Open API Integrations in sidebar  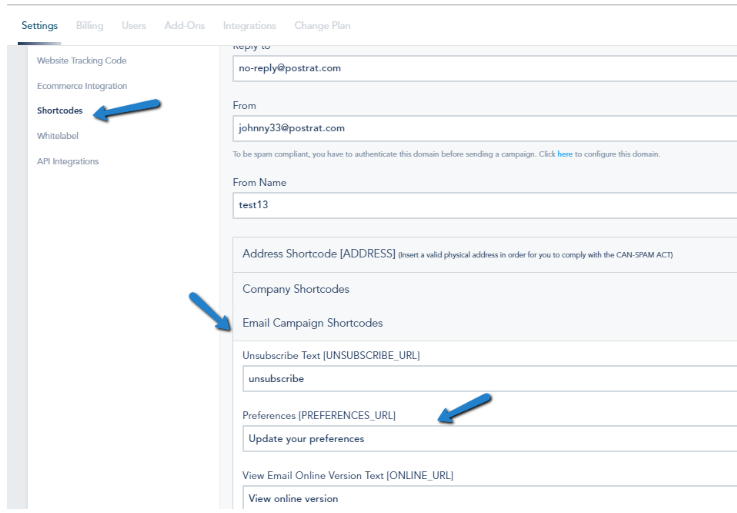[x=68, y=161]
